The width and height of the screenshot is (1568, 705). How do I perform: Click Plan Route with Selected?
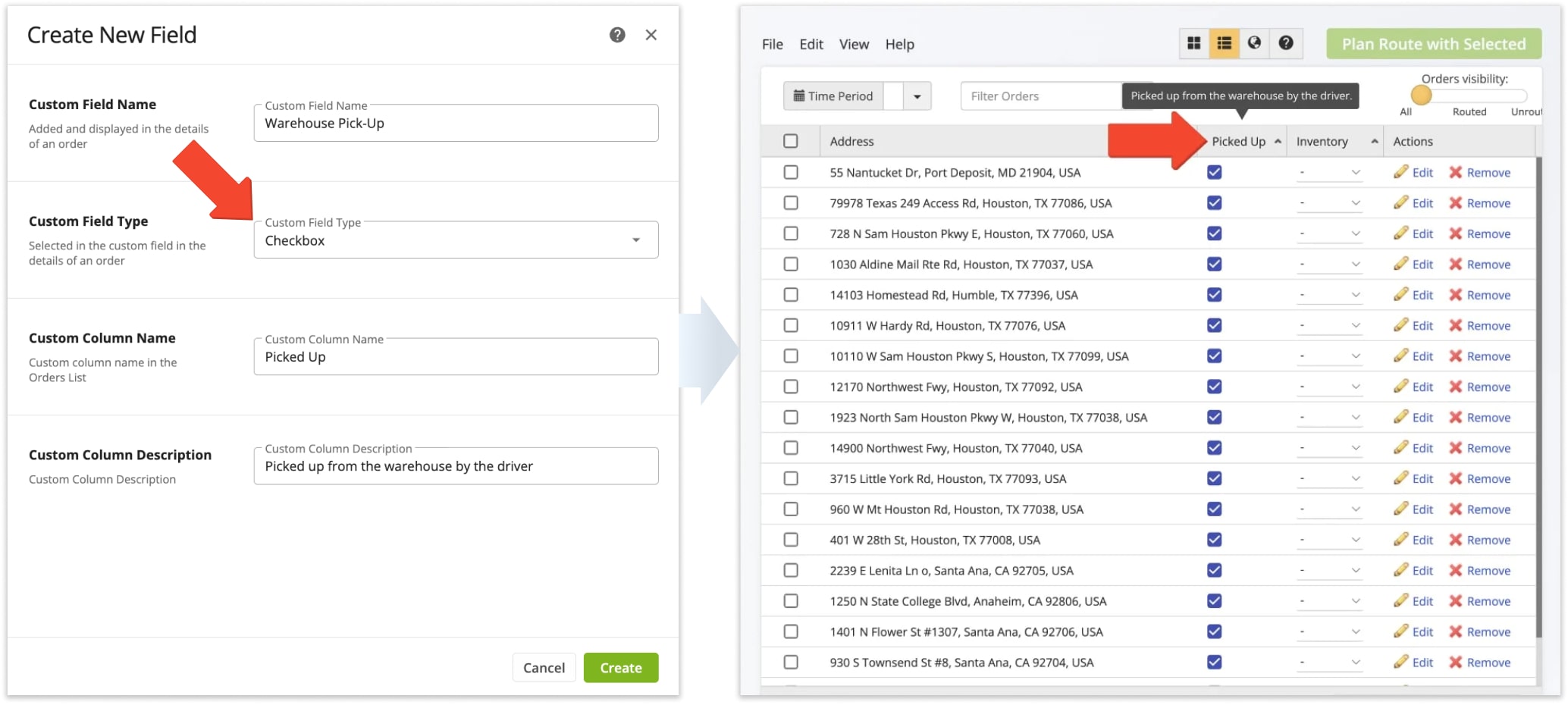pos(1433,44)
